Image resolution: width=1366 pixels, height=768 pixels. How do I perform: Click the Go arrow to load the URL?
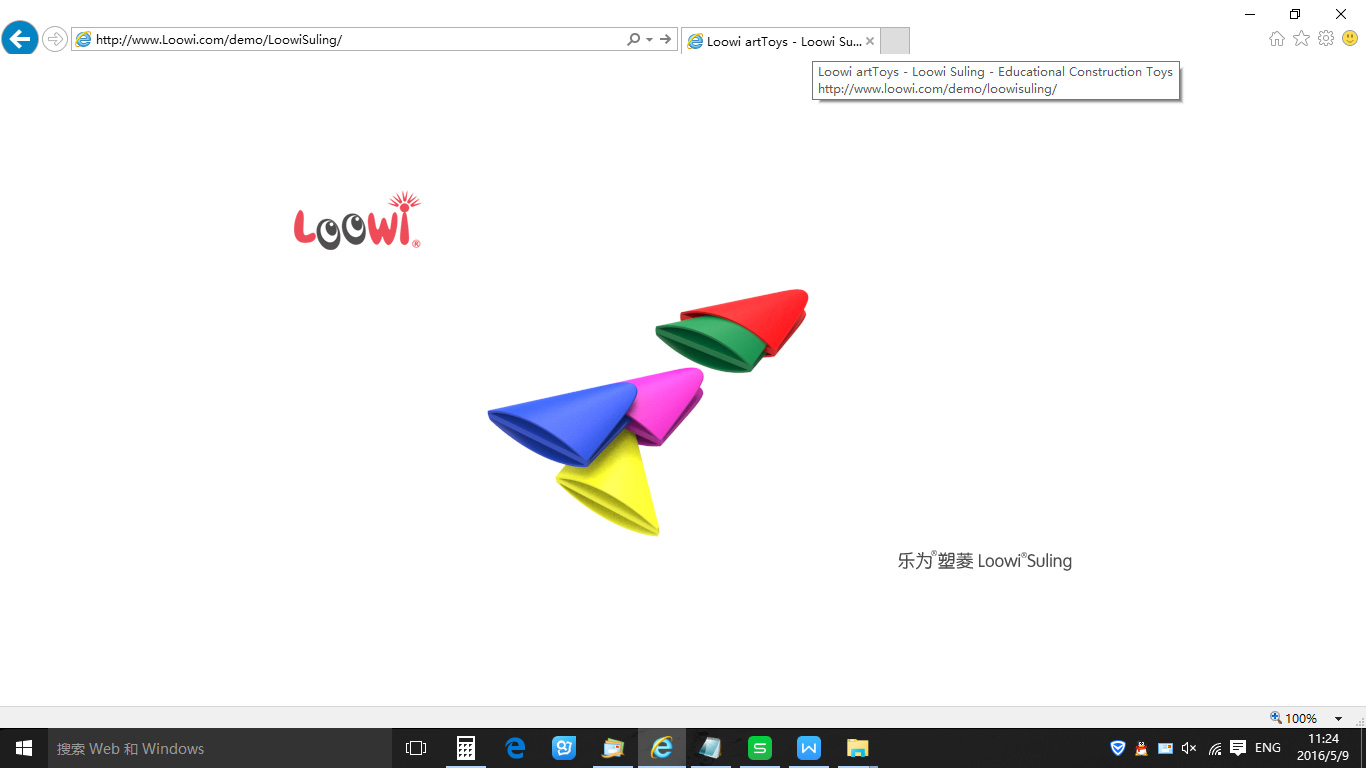tap(664, 38)
